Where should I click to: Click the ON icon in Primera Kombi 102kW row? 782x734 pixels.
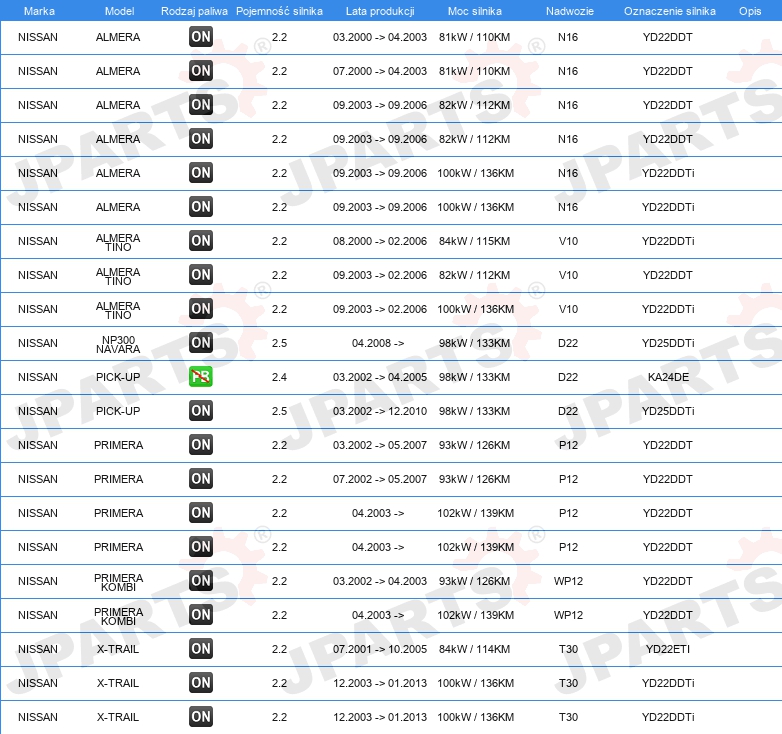click(201, 614)
